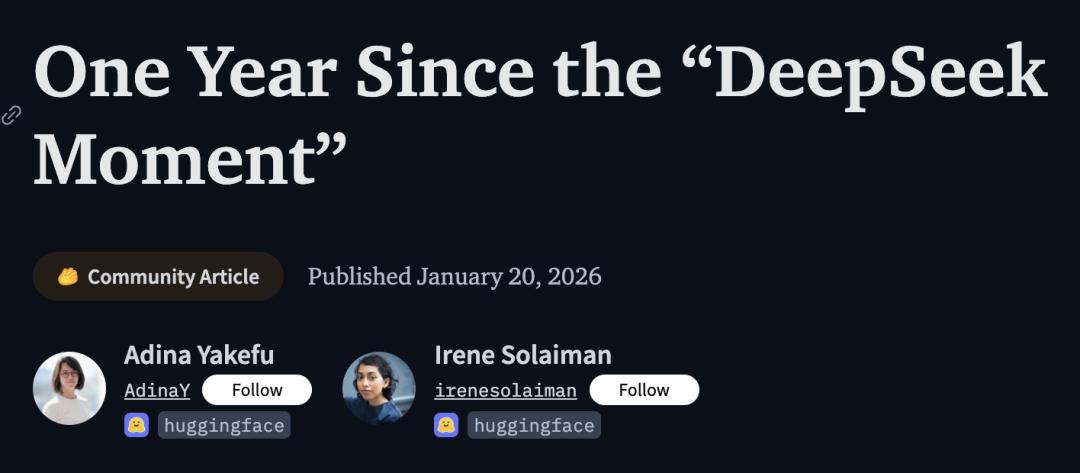
Task: Click the Hugging Face logo under Irene Solaiman
Action: click(x=446, y=425)
